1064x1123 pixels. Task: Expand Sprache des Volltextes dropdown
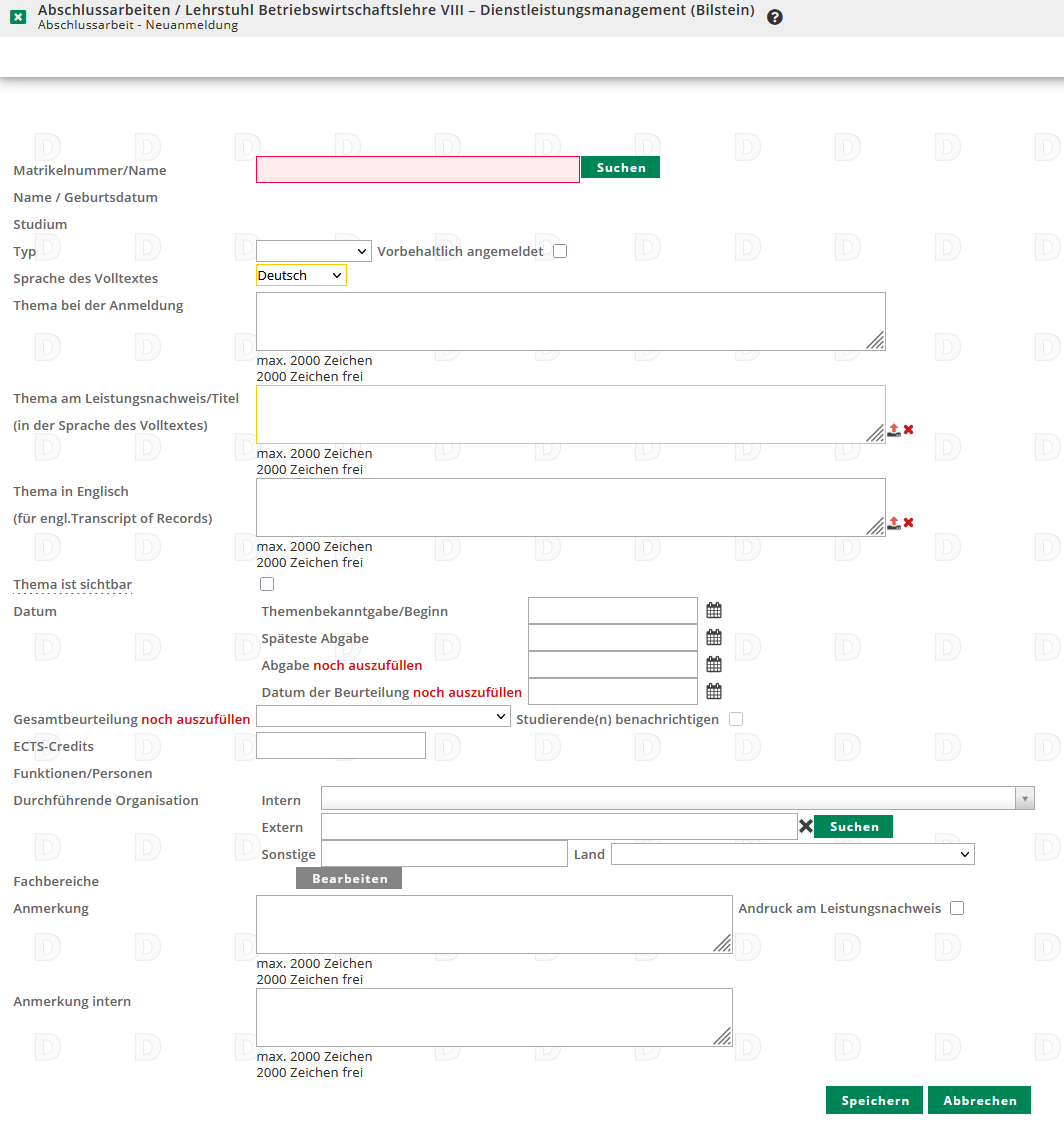tap(301, 275)
